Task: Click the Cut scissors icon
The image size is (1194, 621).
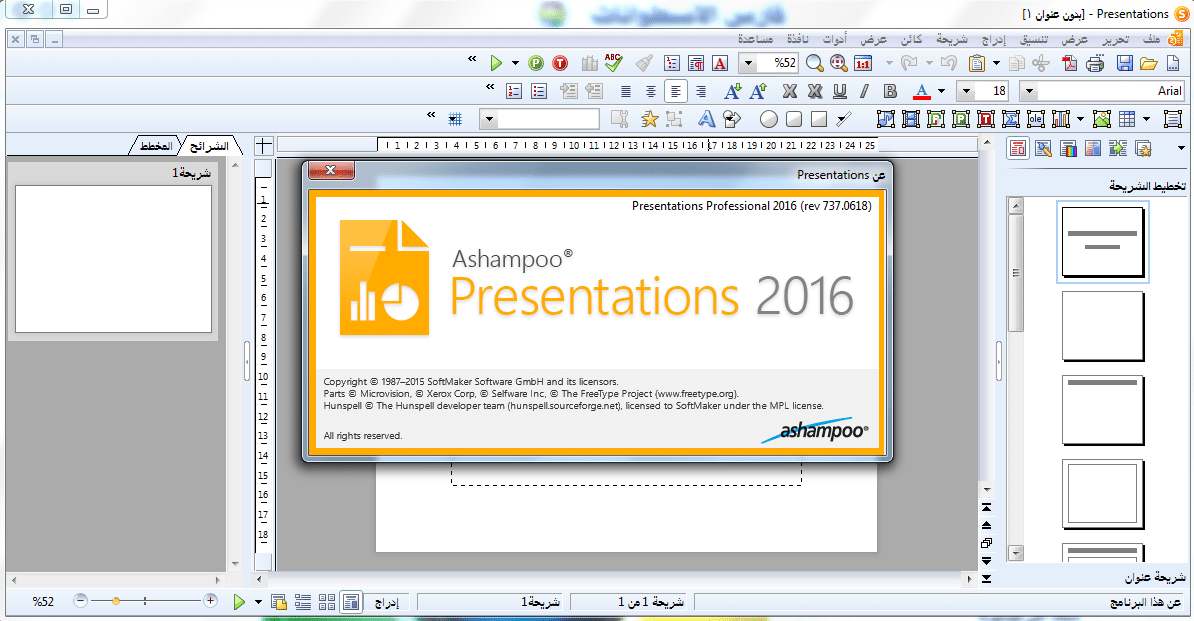Action: [1041, 63]
